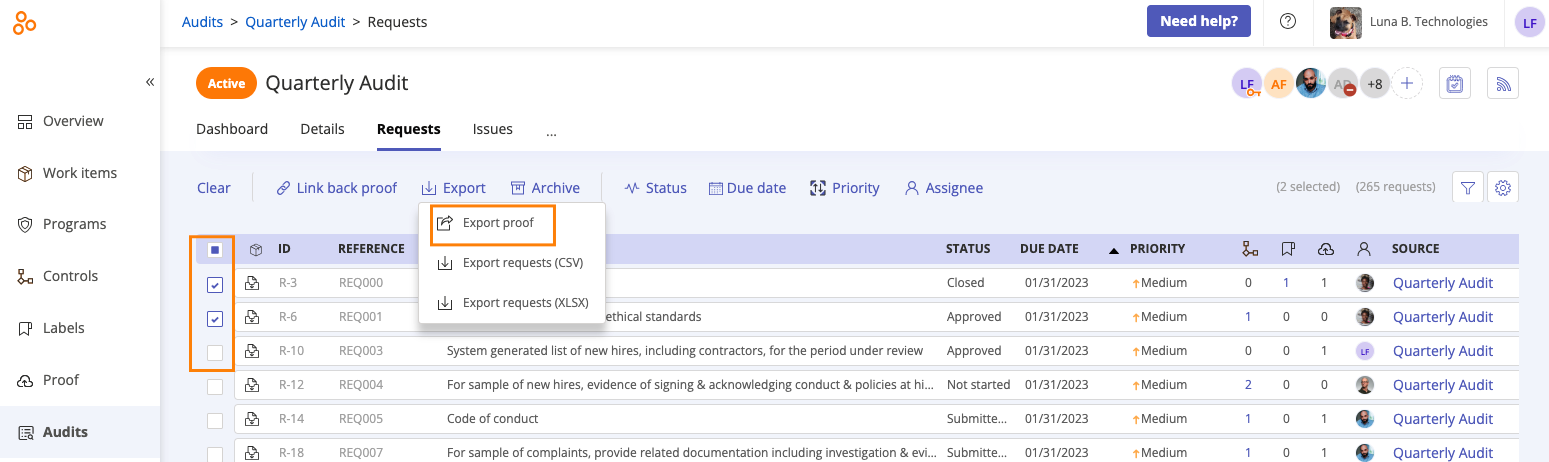Open the Priority bulk action
Image resolution: width=1549 pixels, height=462 pixels.
point(845,188)
